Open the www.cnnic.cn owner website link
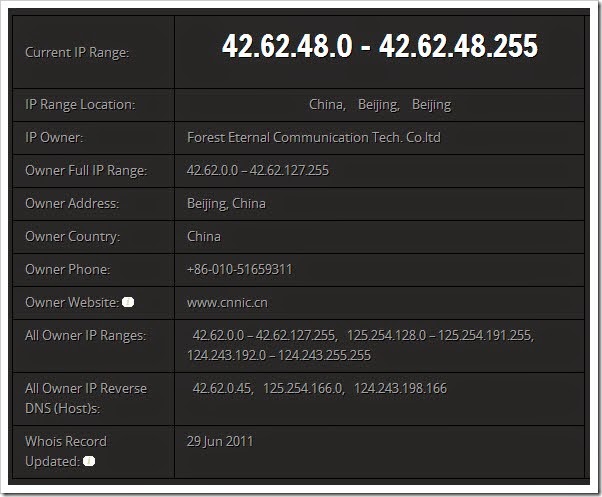Image resolution: width=602 pixels, height=497 pixels. pyautogui.click(x=227, y=302)
